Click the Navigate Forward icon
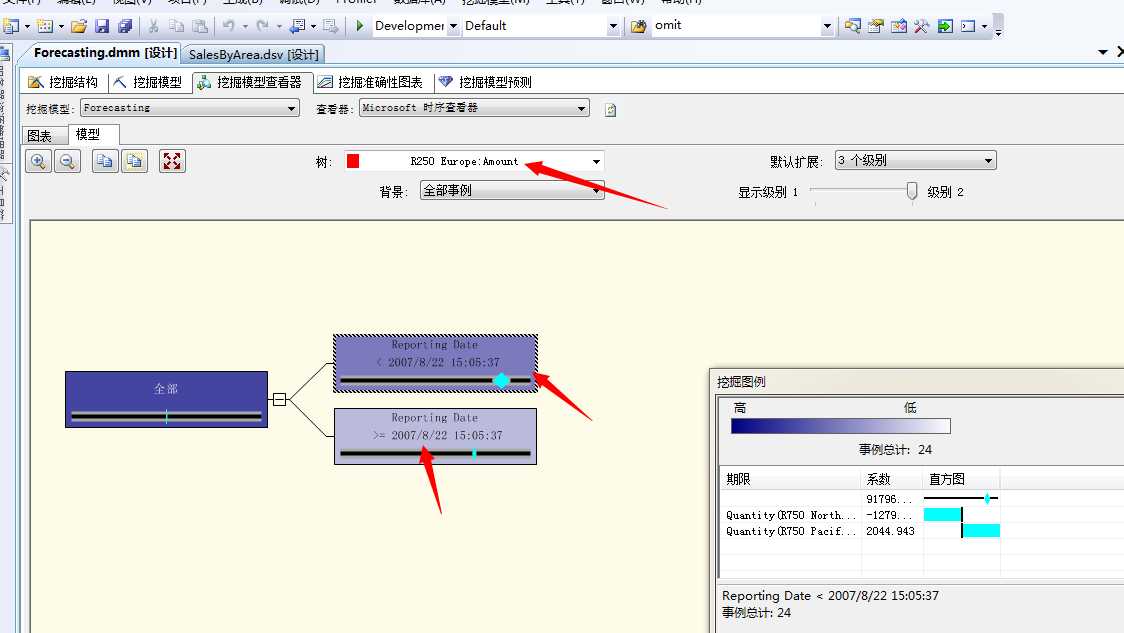Viewport: 1124px width, 633px height. tap(330, 27)
